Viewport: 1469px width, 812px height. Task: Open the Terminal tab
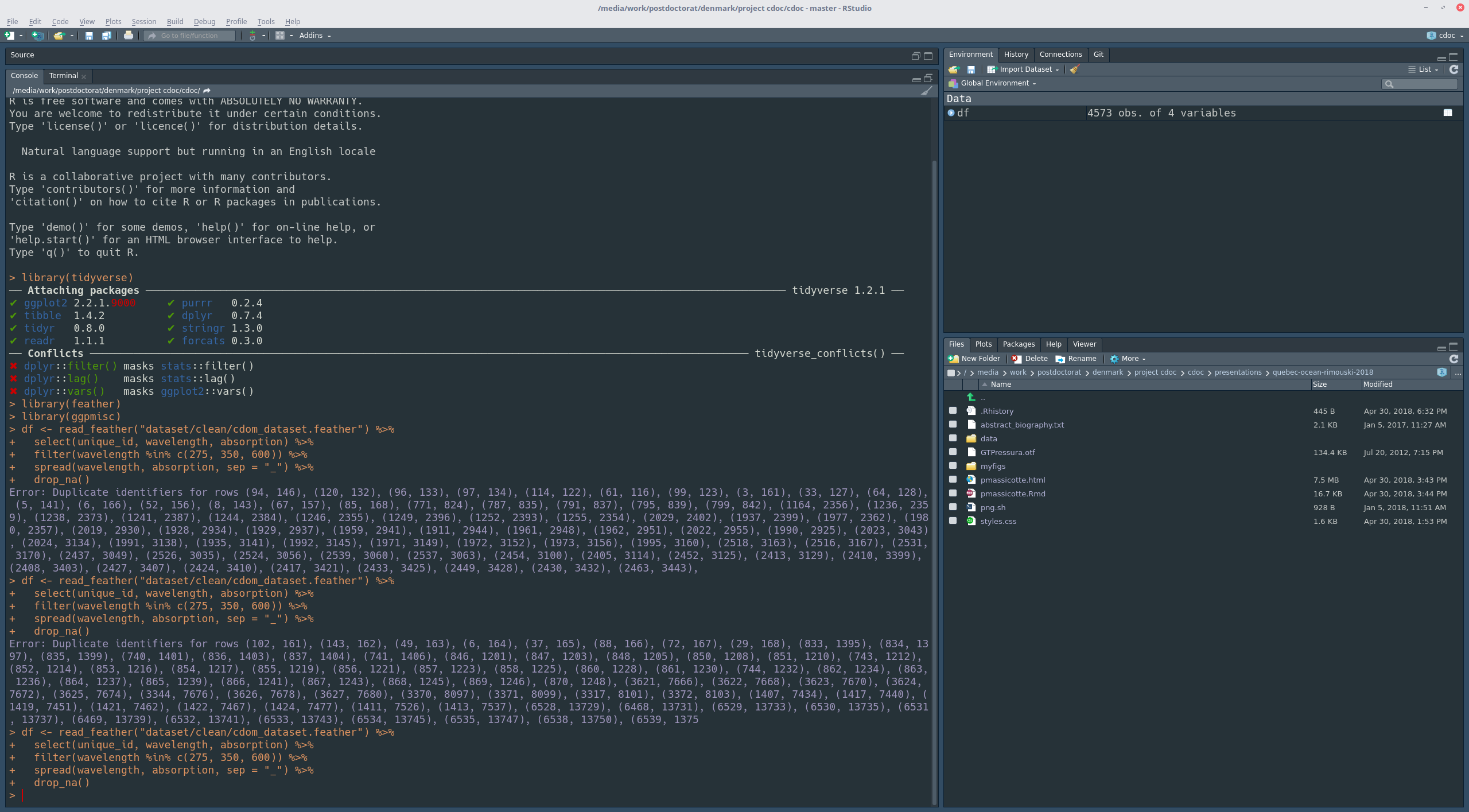[63, 75]
